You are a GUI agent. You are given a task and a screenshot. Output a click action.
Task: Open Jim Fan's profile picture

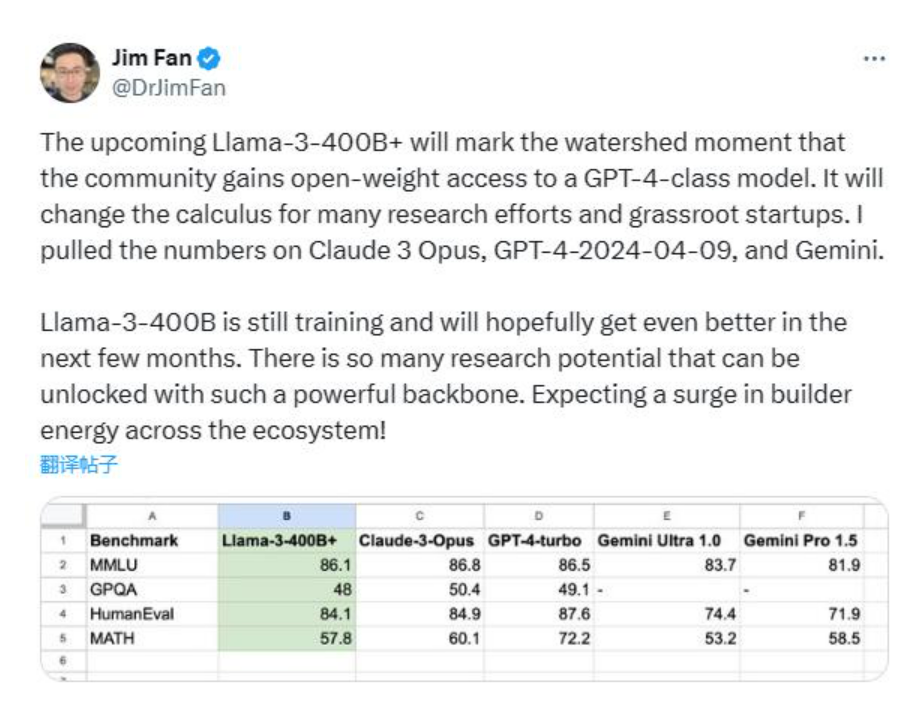click(x=70, y=73)
